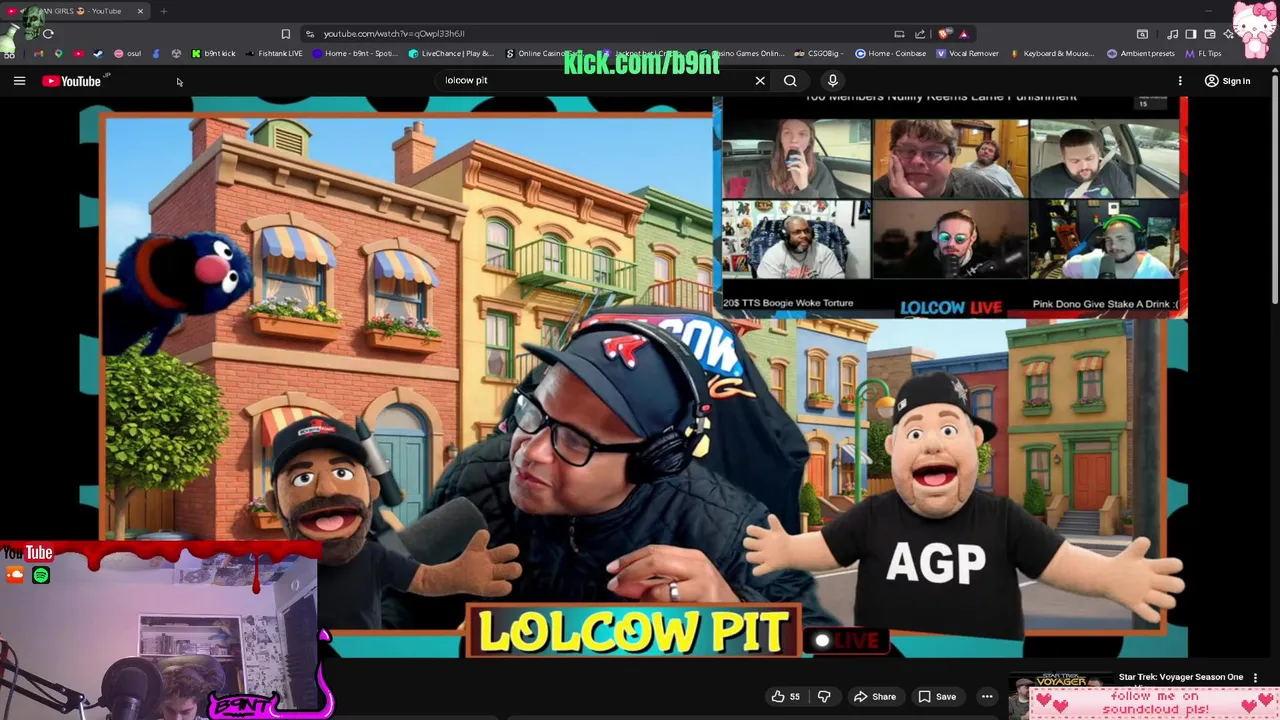Open the Steam bookmark
This screenshot has width=1280, height=720.
point(97,53)
